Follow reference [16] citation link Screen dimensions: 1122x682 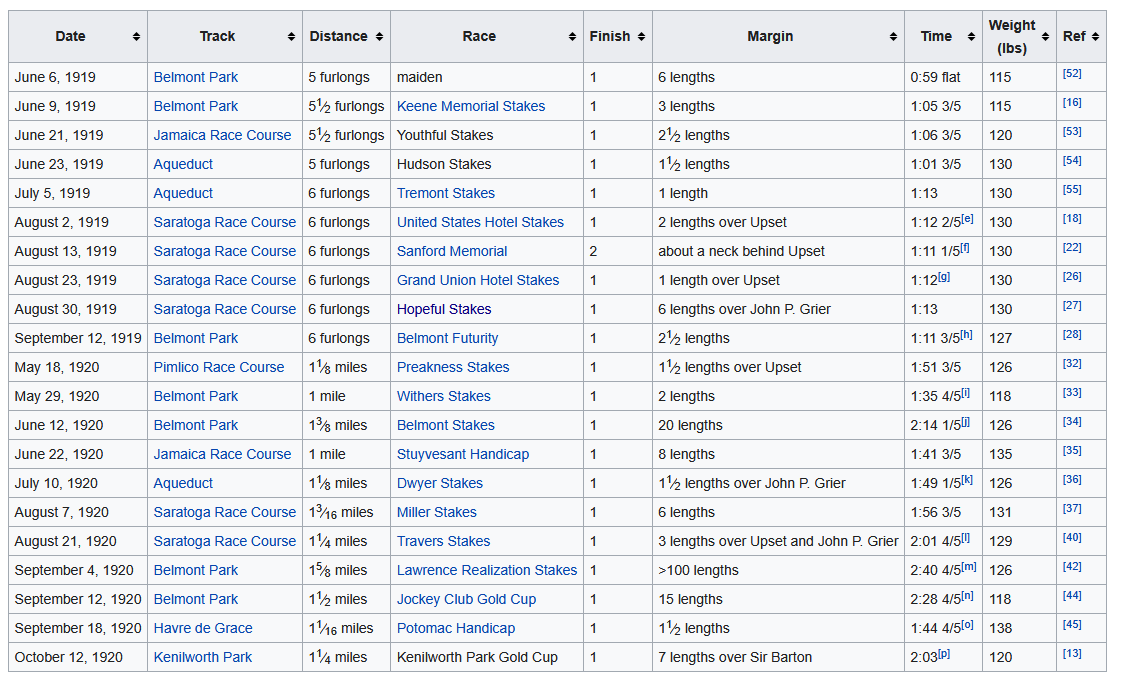click(x=1072, y=102)
